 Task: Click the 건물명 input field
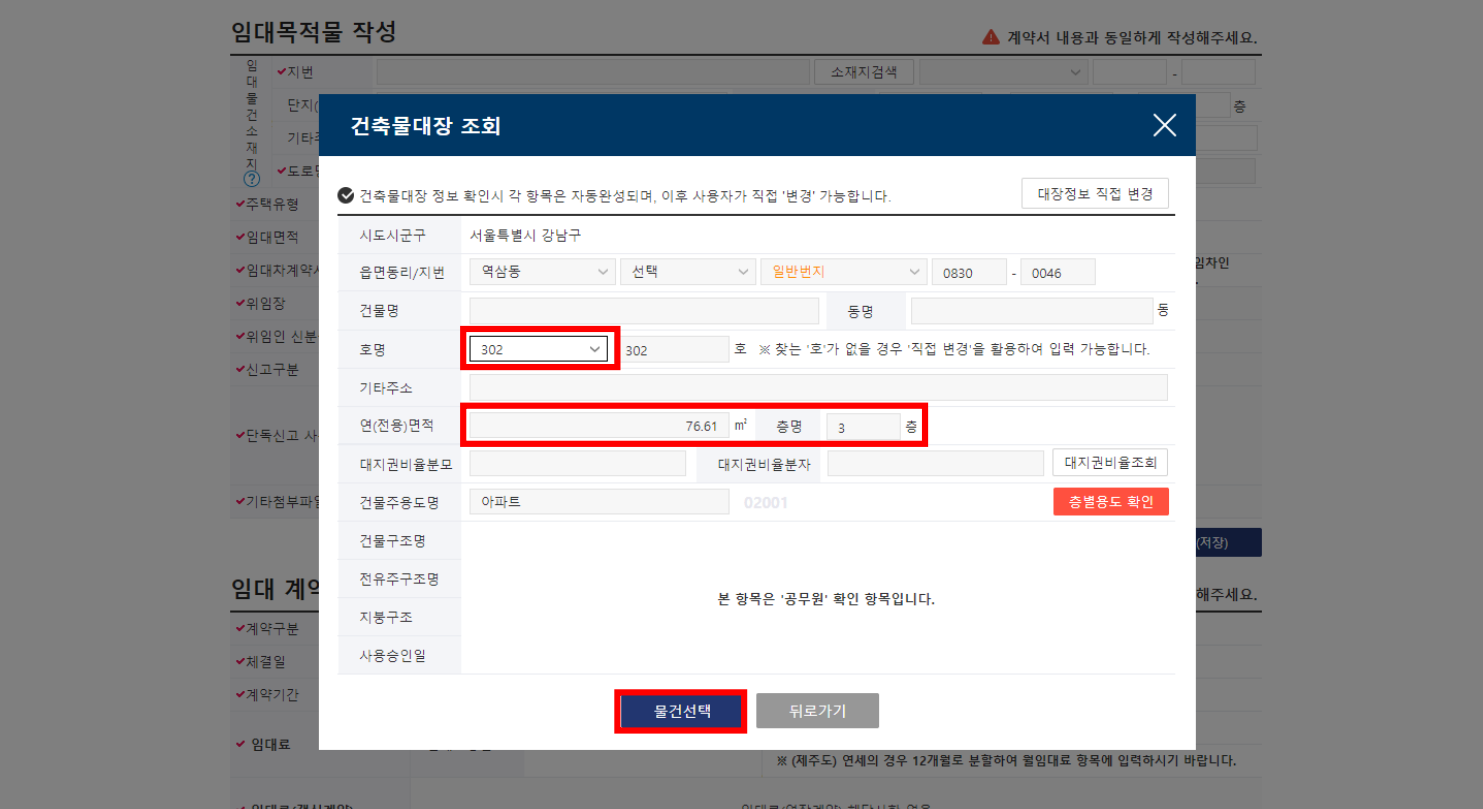coord(644,311)
